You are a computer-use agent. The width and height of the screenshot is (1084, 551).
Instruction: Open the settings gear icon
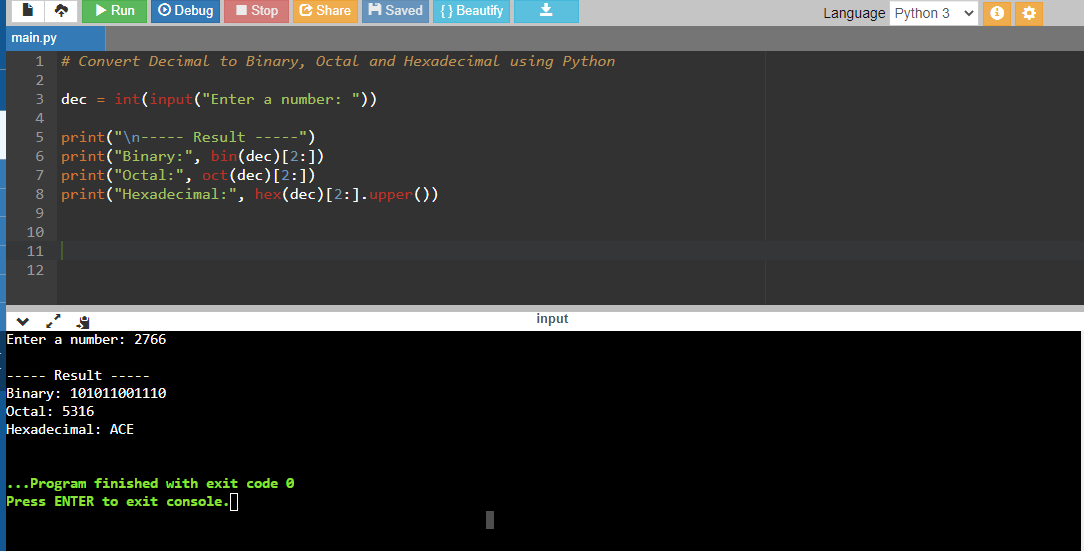pos(1029,13)
